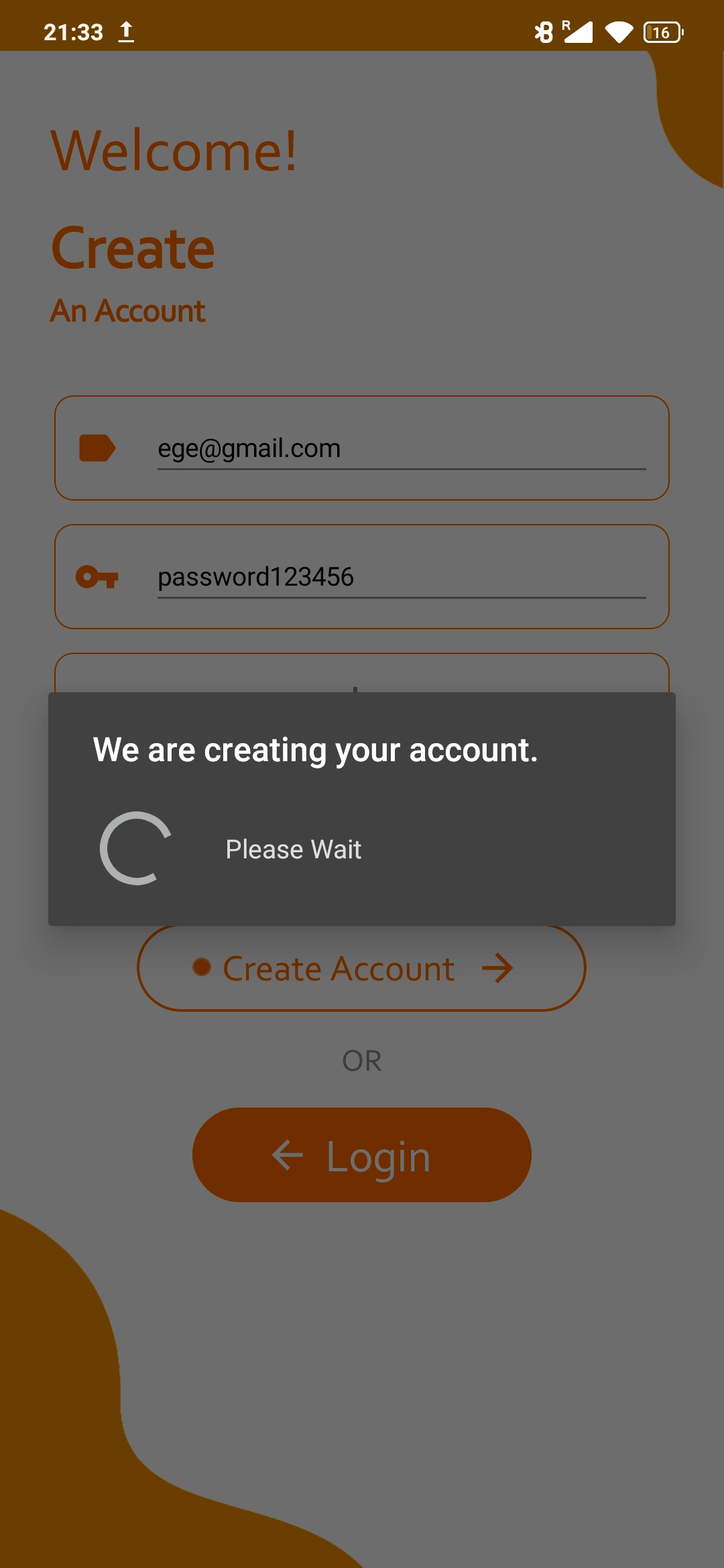Viewport: 724px width, 1568px height.
Task: Click the Create Account button
Action: 361,968
